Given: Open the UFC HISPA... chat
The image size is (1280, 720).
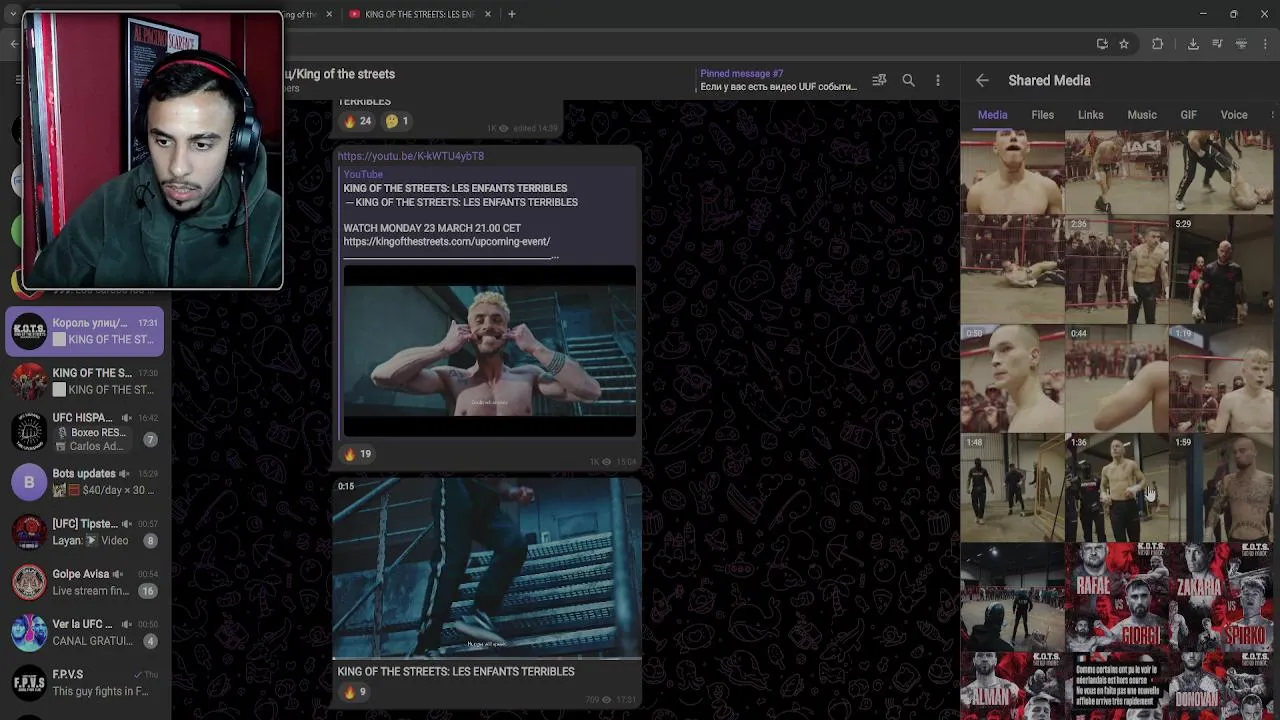Looking at the screenshot, I should pyautogui.click(x=86, y=431).
